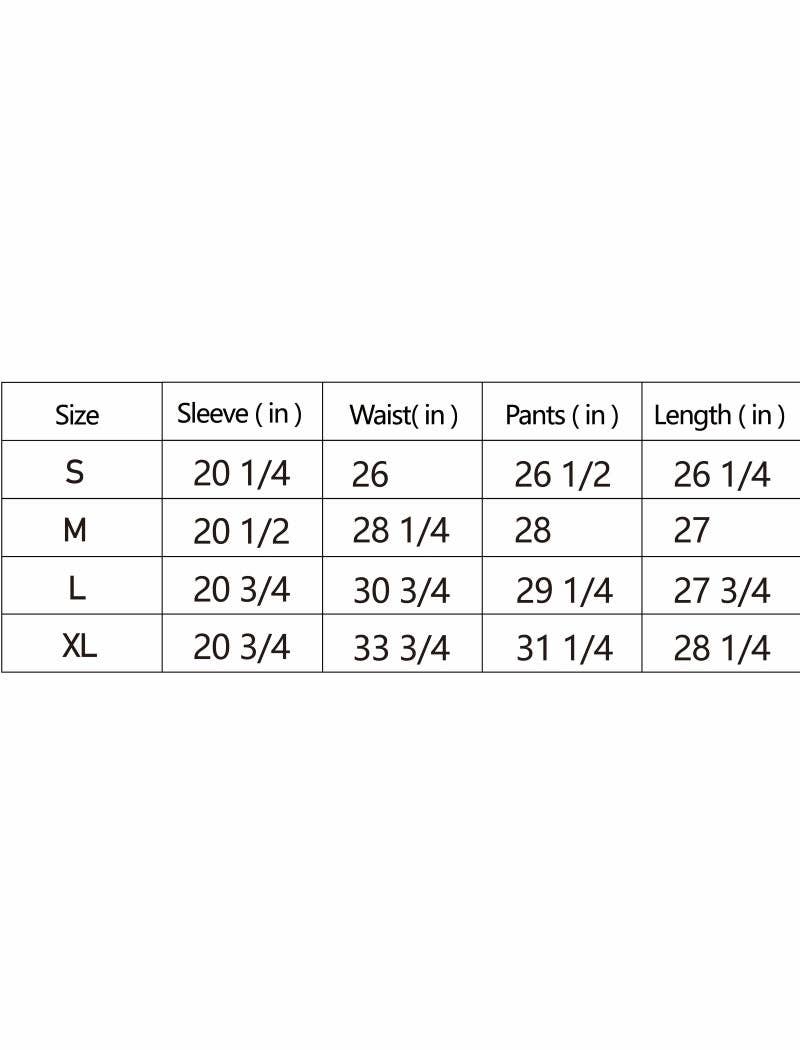Select waist value 33 3/4 for size XL
This screenshot has width=800, height=1050.
coord(401,649)
